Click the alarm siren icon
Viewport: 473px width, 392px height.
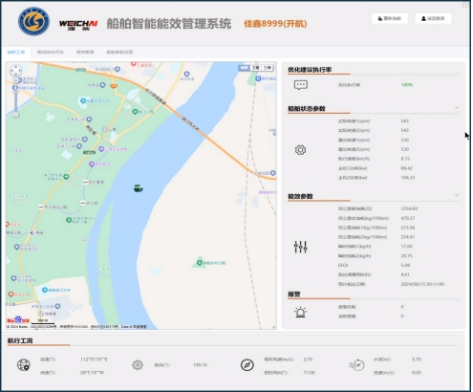pos(300,312)
